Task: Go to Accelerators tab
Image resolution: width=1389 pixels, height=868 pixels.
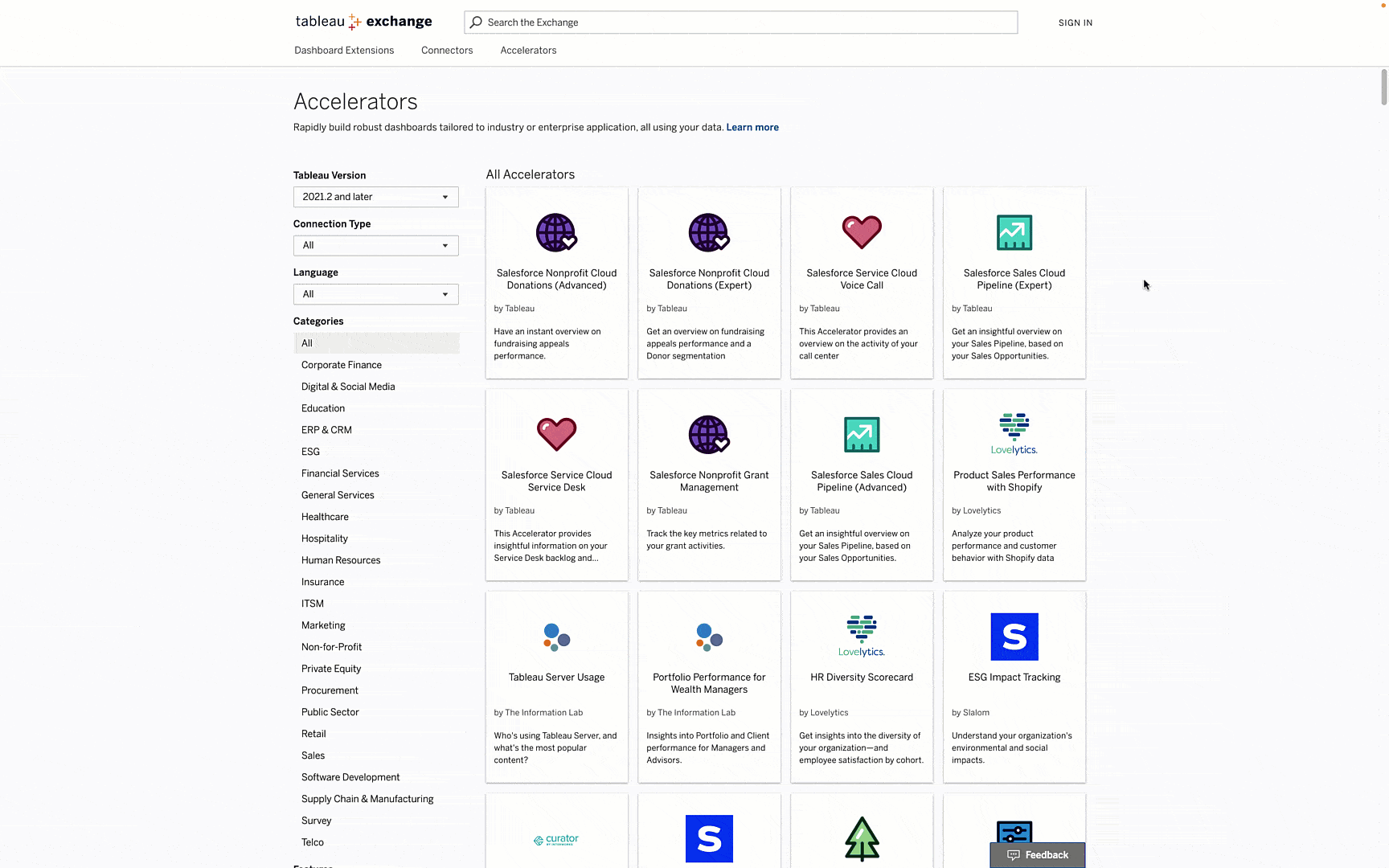Action: click(528, 51)
